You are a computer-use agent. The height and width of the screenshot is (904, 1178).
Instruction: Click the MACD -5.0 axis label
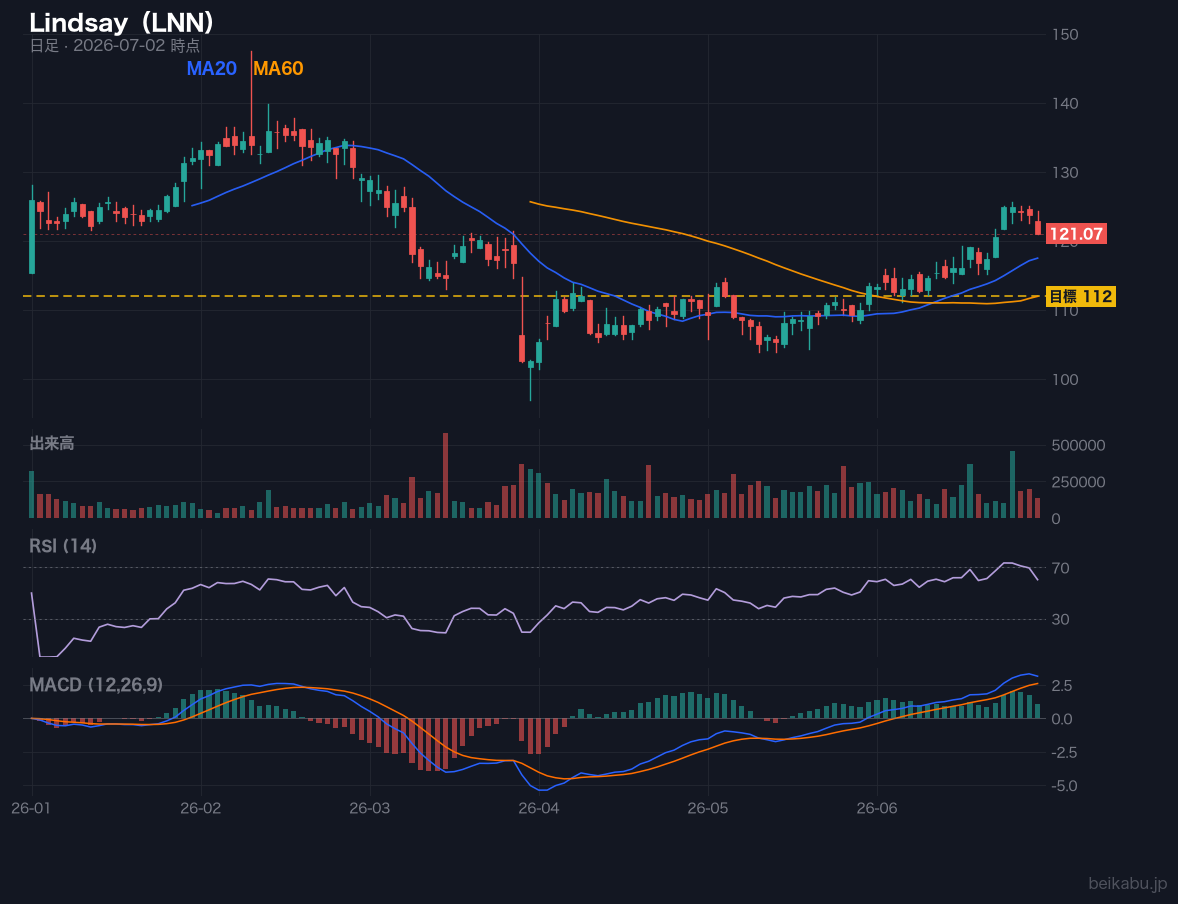pyautogui.click(x=1064, y=786)
